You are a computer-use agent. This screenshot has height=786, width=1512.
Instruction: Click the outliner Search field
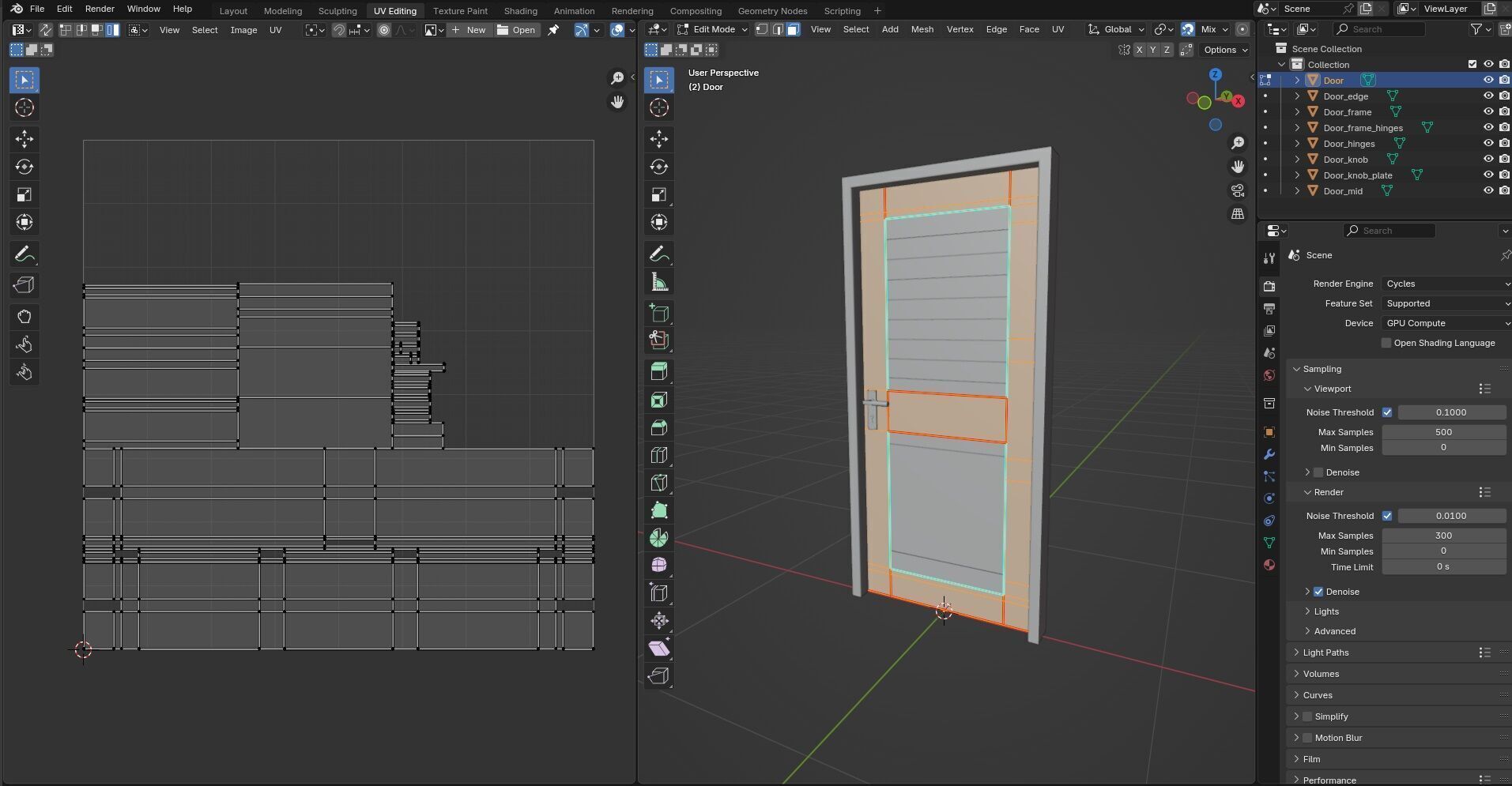pyautogui.click(x=1378, y=29)
